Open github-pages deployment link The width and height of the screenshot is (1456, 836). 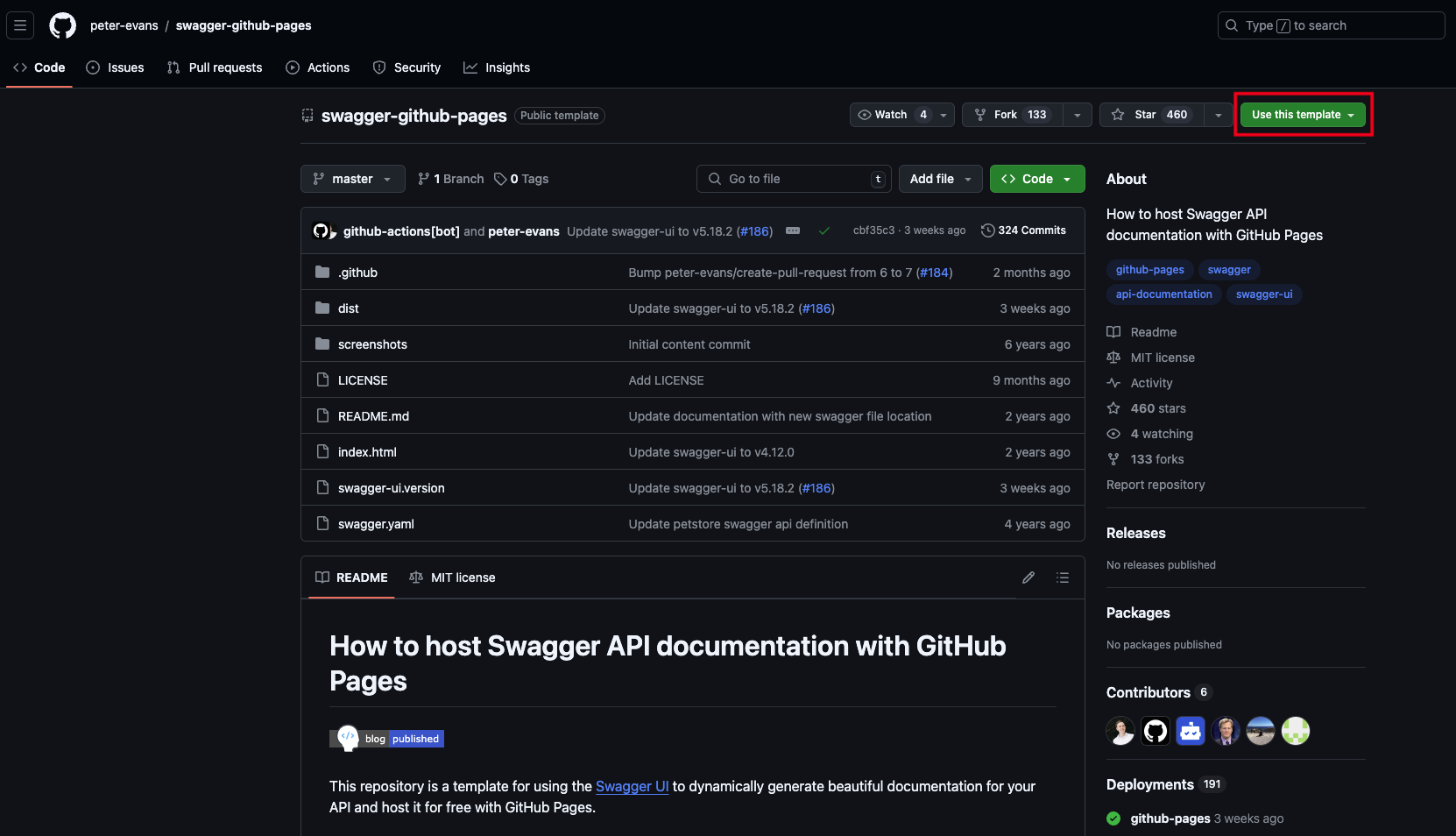click(1170, 818)
